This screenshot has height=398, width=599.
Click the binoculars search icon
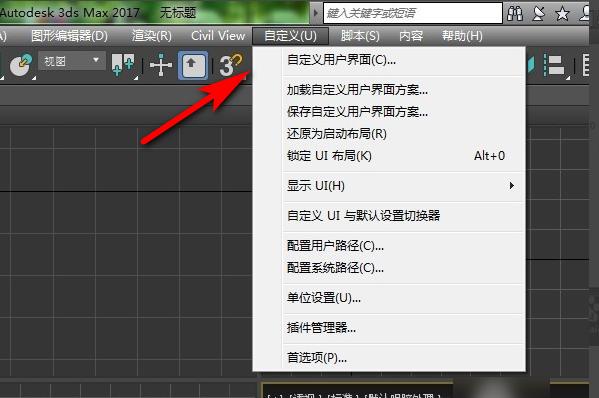pos(515,13)
